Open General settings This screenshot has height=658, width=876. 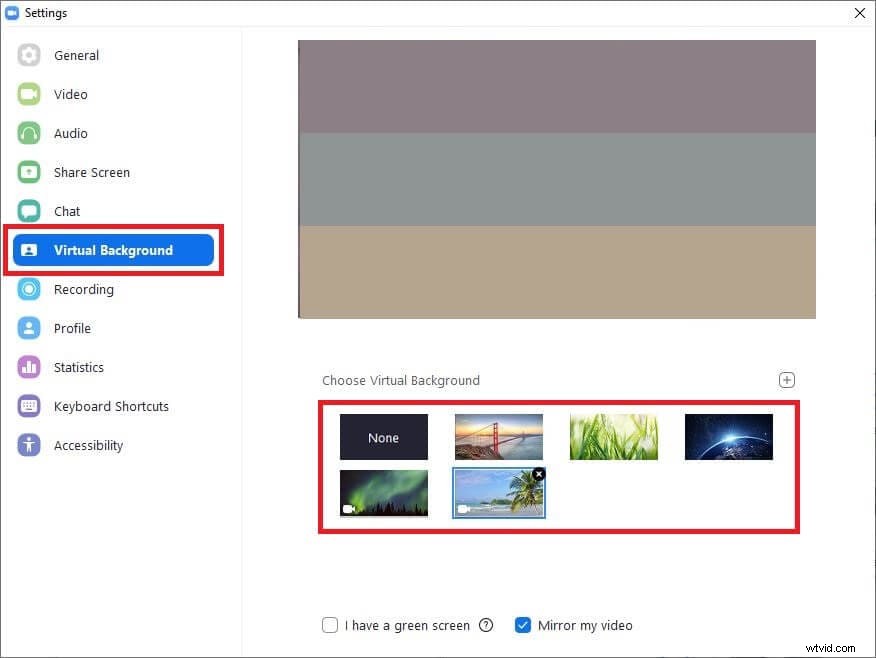click(x=76, y=55)
